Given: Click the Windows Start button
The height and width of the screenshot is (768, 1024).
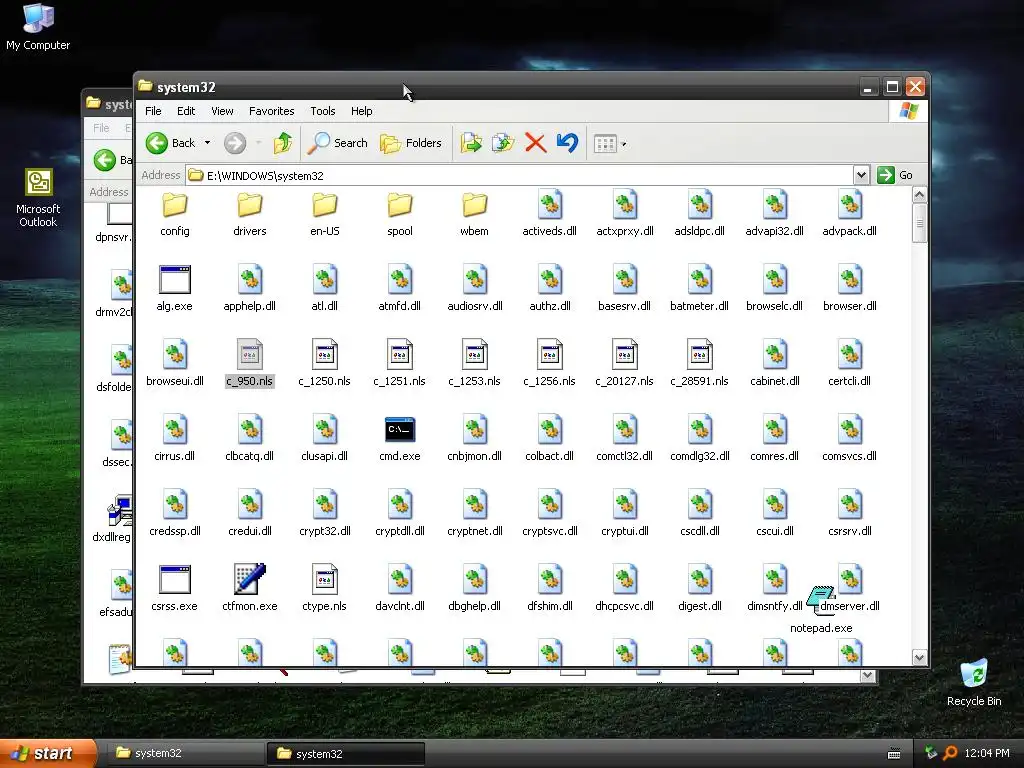Looking at the screenshot, I should coord(48,754).
